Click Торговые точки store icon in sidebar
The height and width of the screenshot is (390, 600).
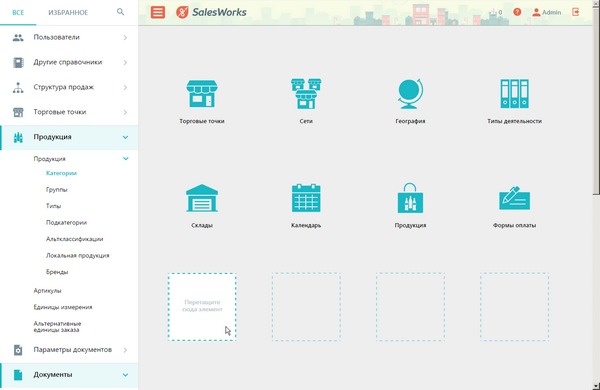point(18,112)
